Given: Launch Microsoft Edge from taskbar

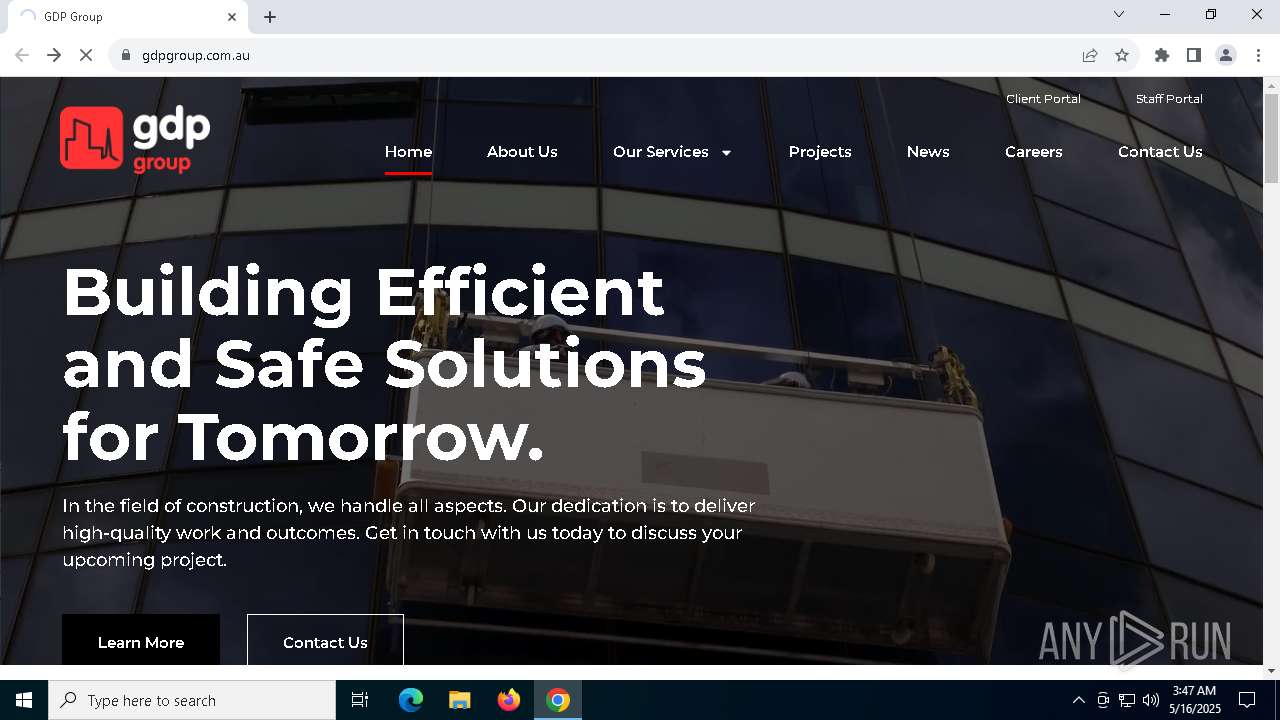Looking at the screenshot, I should 411,700.
